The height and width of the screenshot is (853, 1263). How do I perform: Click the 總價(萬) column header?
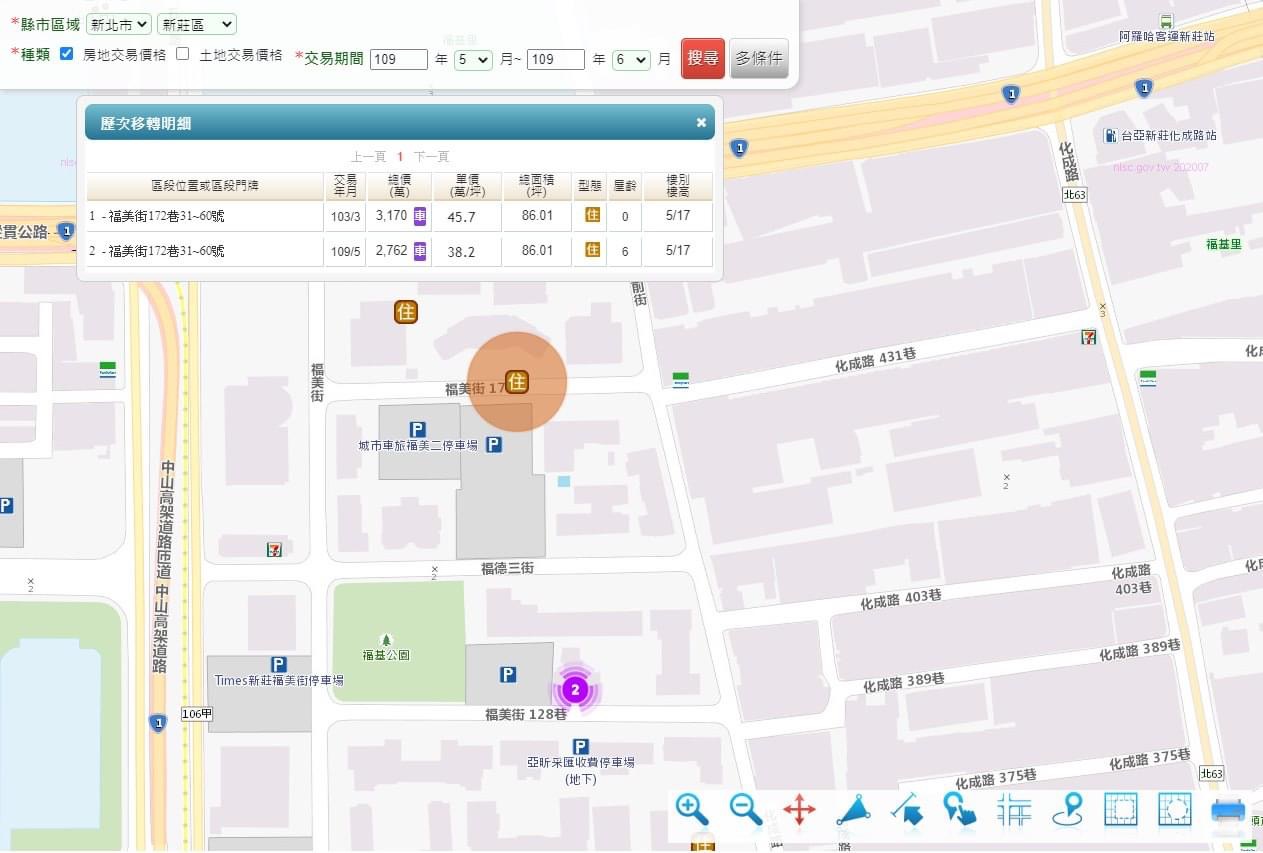[x=400, y=186]
